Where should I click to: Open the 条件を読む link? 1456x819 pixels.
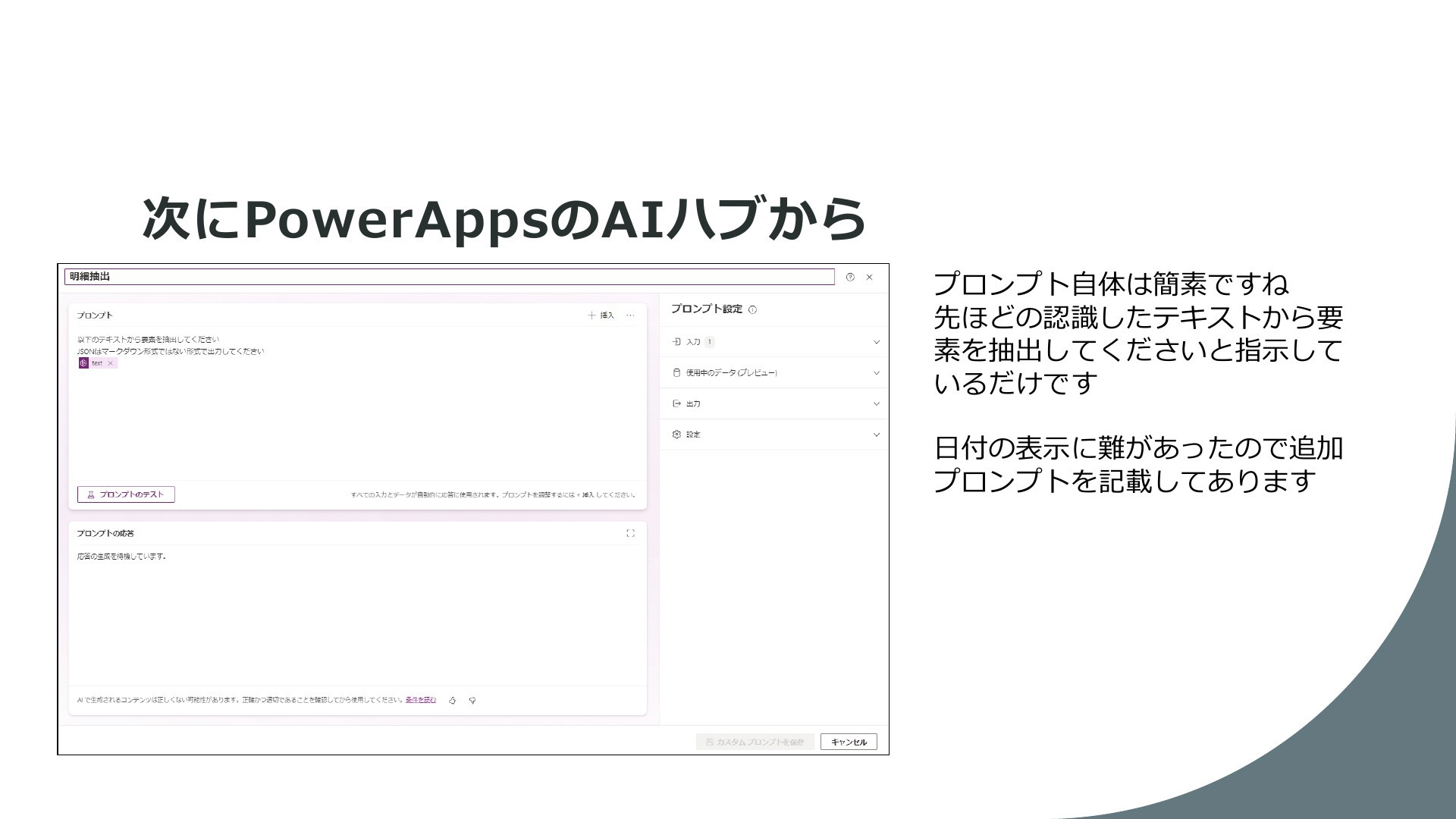point(421,700)
